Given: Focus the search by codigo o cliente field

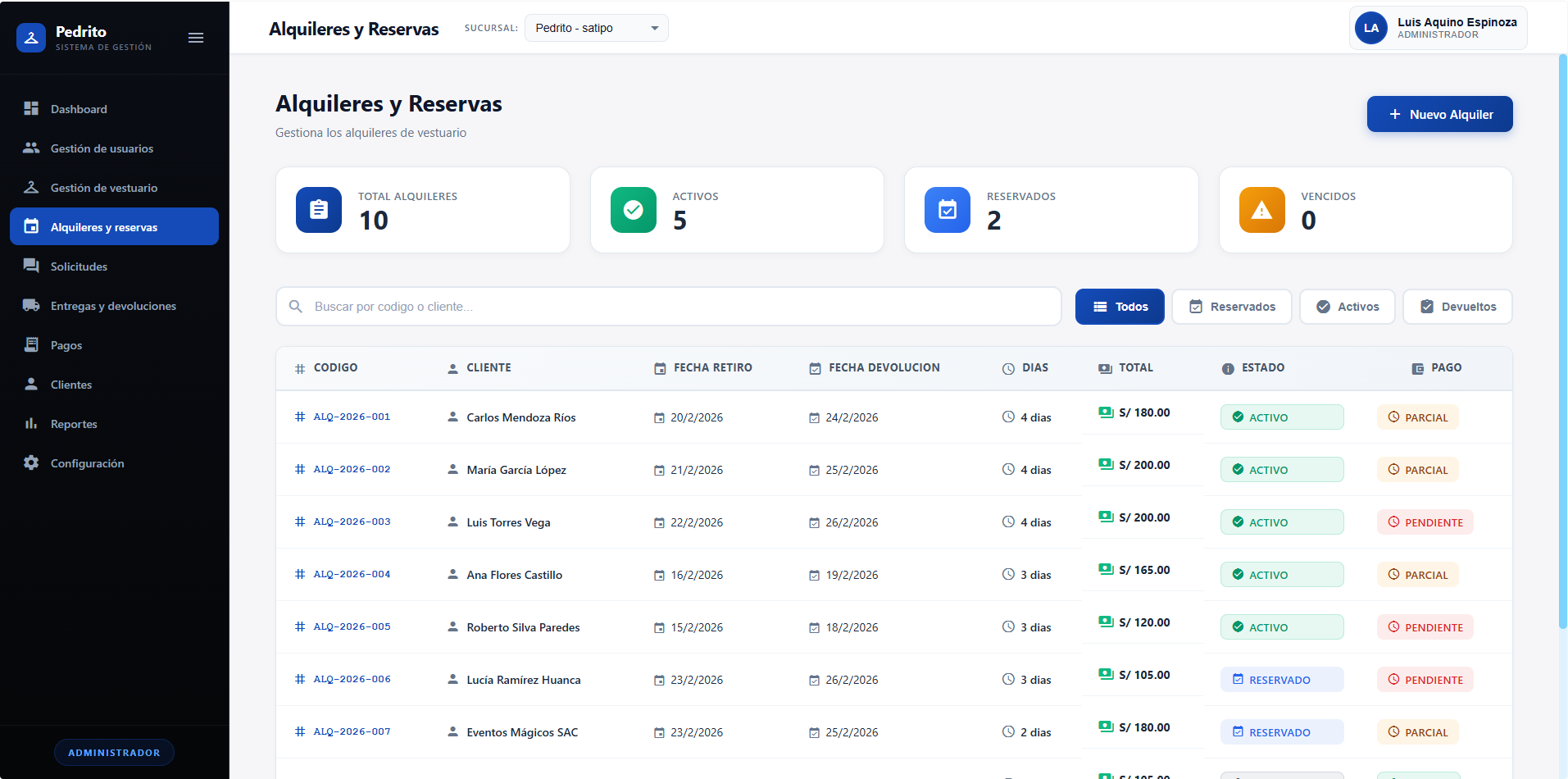Looking at the screenshot, I should [x=680, y=307].
